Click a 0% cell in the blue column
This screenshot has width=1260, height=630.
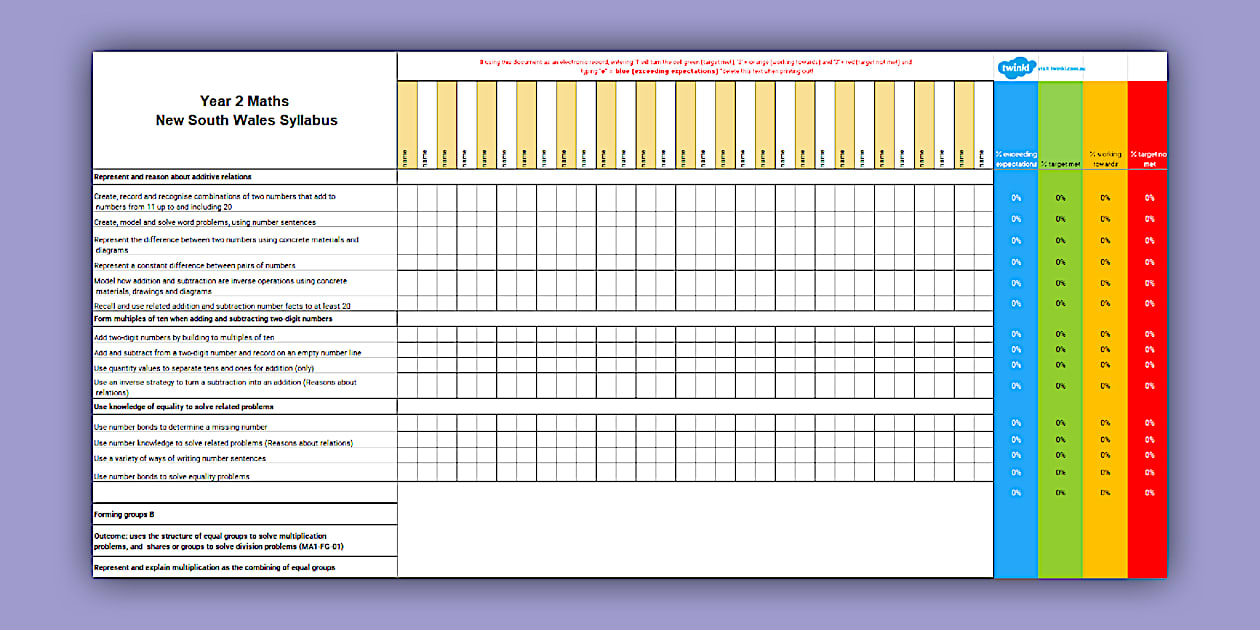coord(1014,198)
